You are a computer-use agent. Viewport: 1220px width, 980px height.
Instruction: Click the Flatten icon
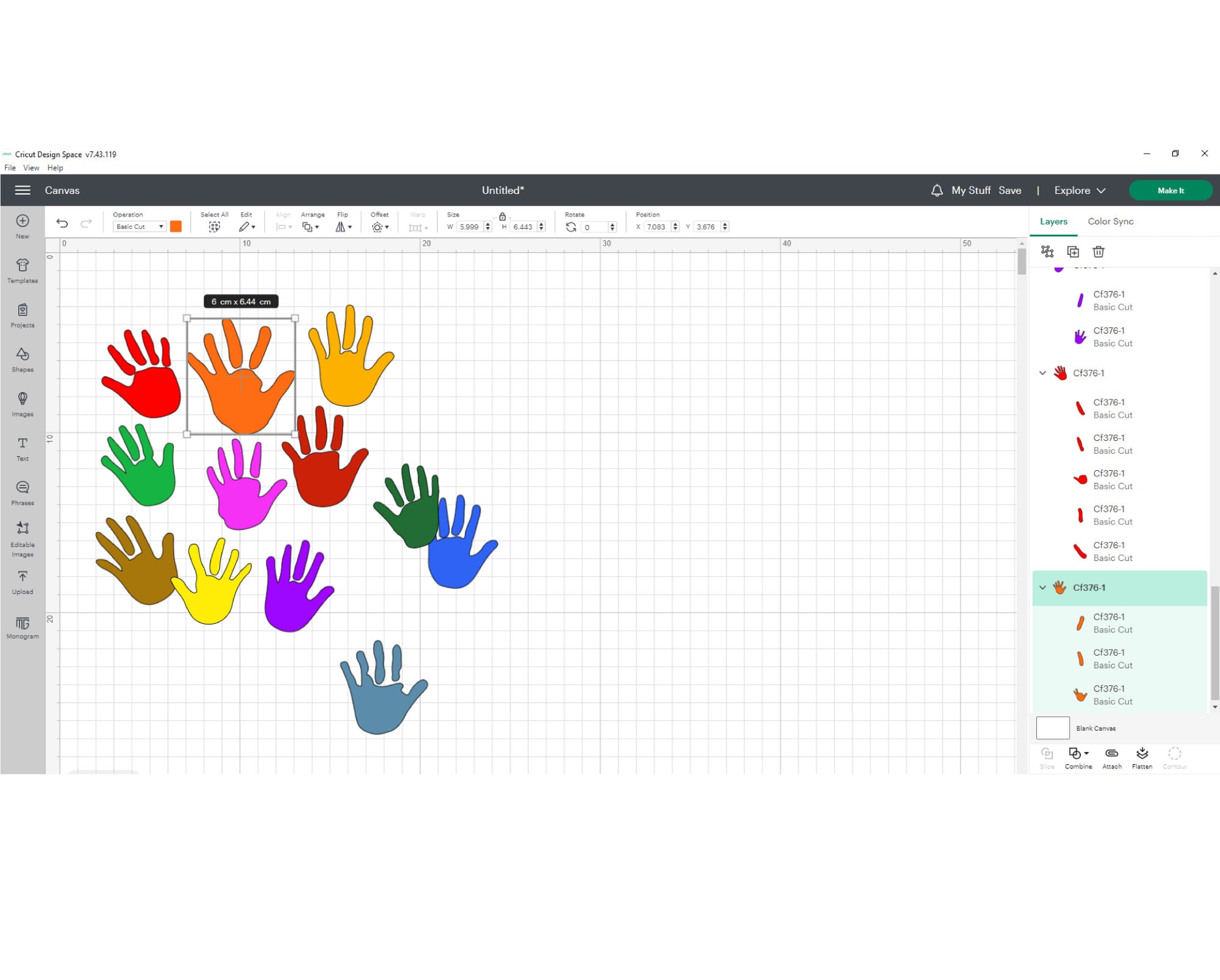[x=1142, y=754]
